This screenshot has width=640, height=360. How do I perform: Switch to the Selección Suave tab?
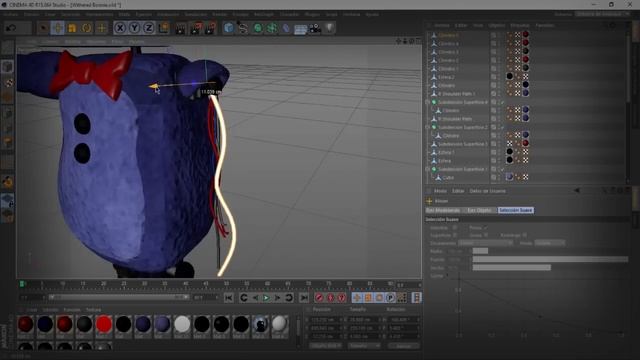(516, 210)
